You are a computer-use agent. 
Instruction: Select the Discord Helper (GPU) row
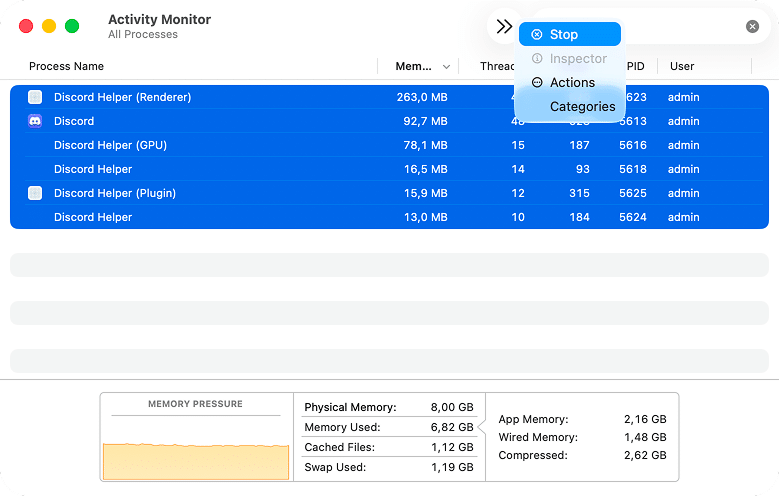[389, 145]
